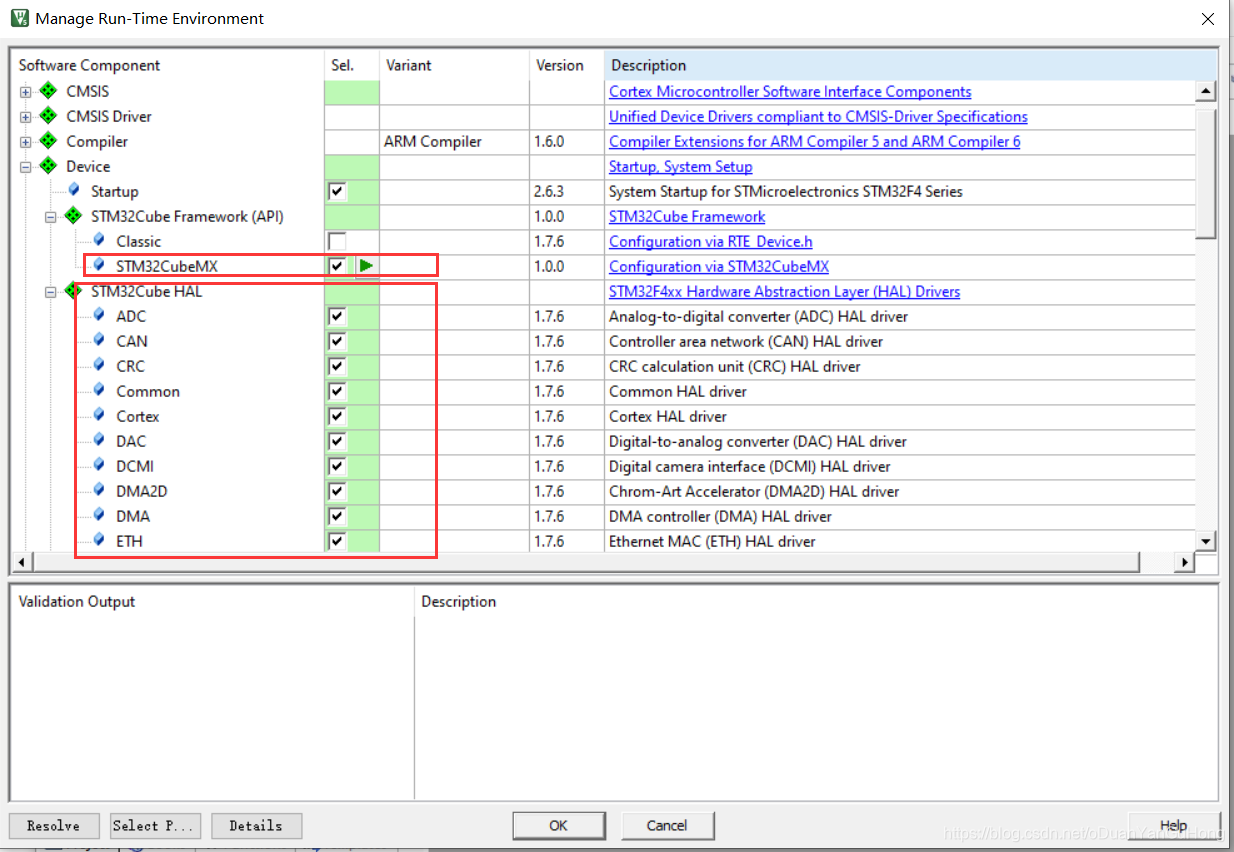1234x852 pixels.
Task: Open the Unified Device Drivers description link
Action: click(818, 116)
